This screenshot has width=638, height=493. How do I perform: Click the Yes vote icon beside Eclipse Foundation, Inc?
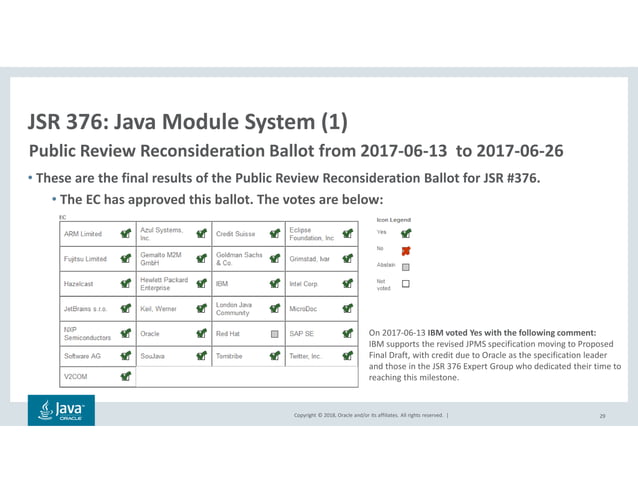coord(347,233)
